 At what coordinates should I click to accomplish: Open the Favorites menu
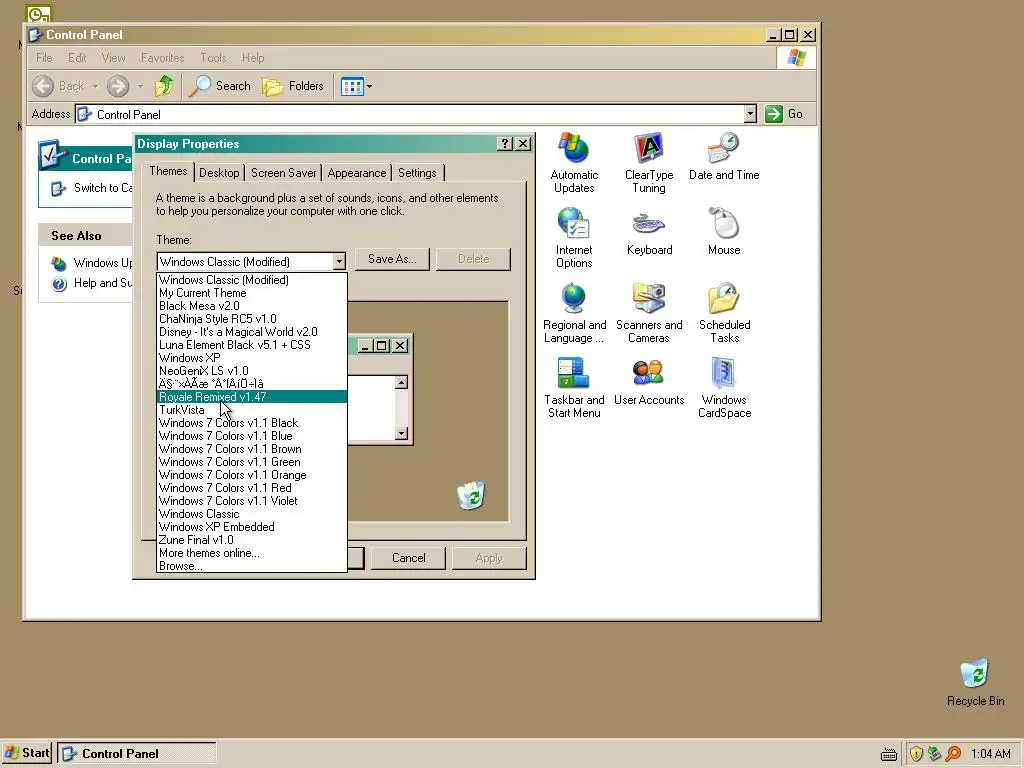pyautogui.click(x=163, y=58)
